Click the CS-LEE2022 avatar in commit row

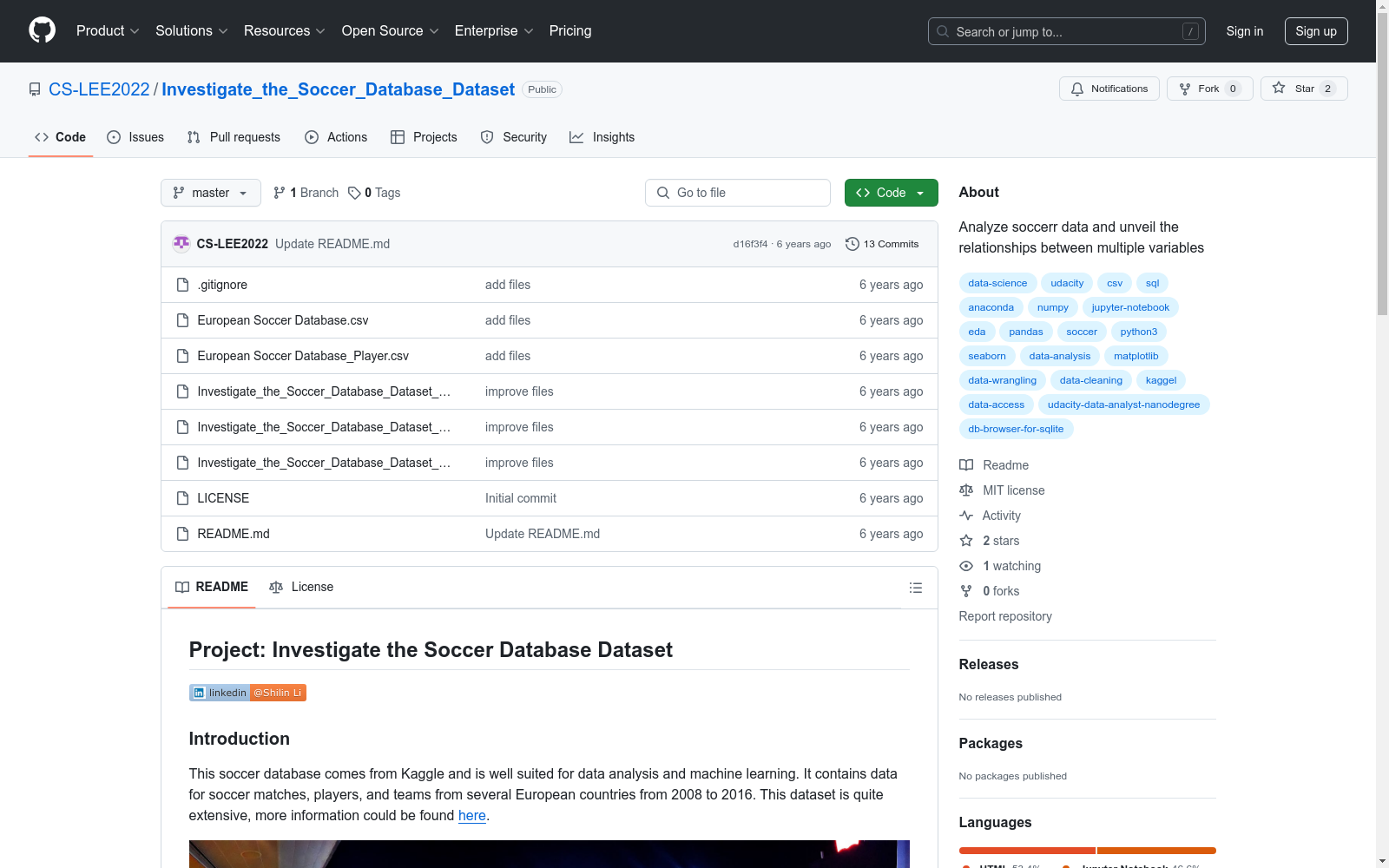point(181,244)
